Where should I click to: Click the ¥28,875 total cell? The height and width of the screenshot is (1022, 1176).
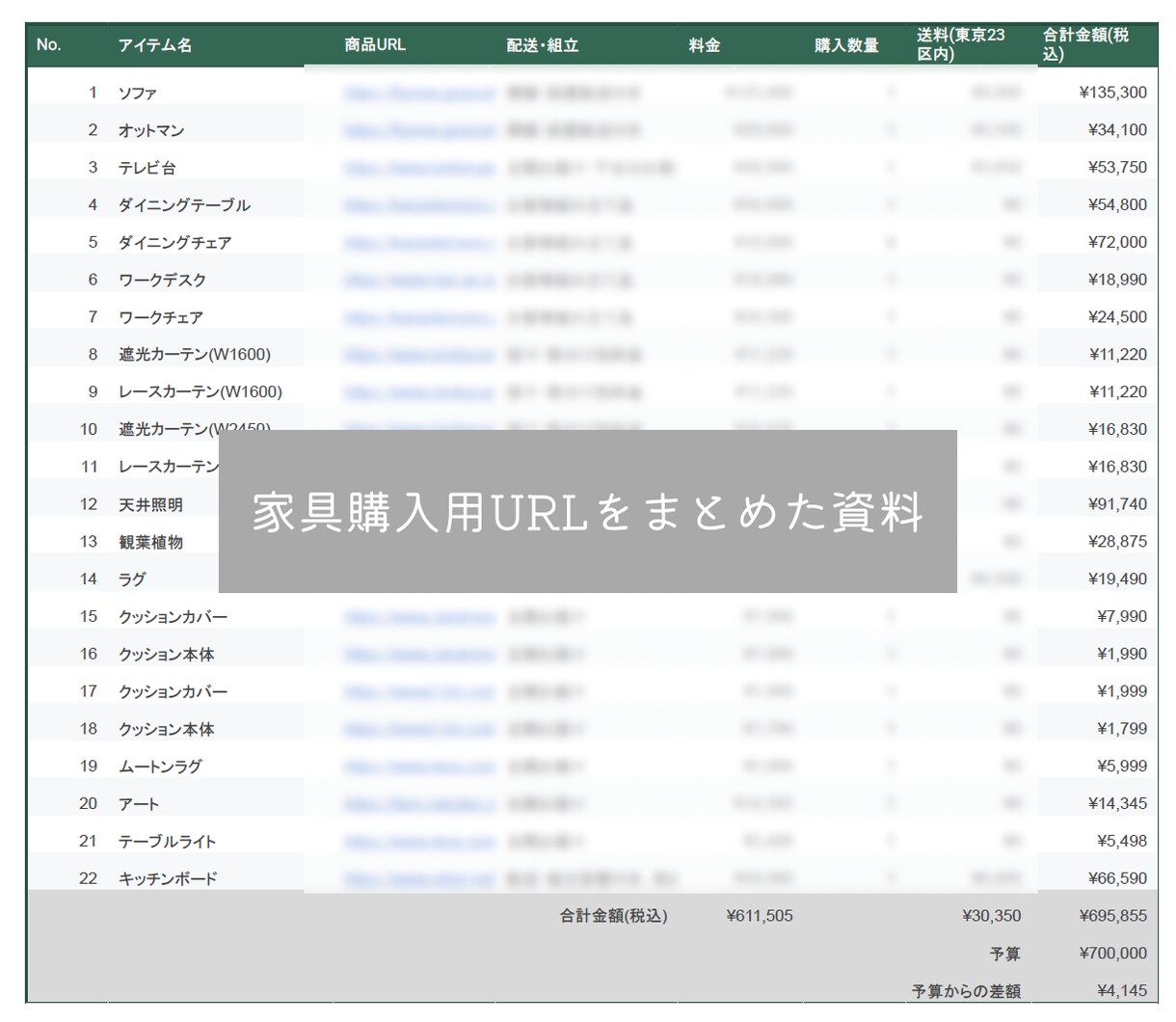1117,542
